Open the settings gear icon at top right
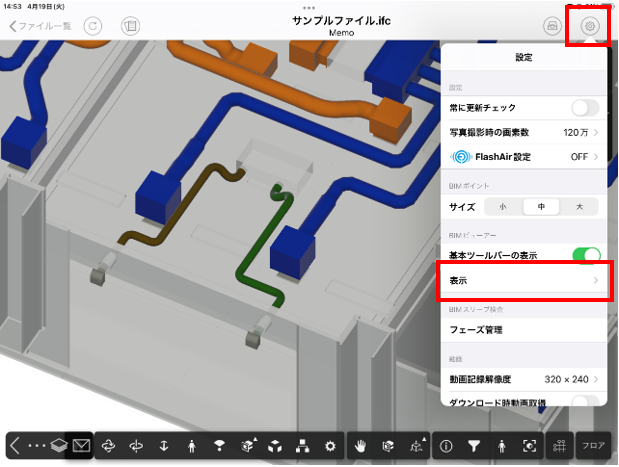The height and width of the screenshot is (467, 619). (x=590, y=26)
